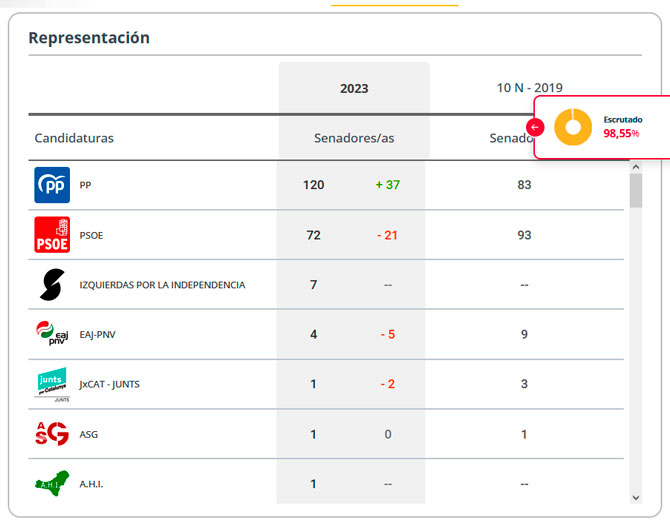This screenshot has height=527, width=670.
Task: Click the PSOE party logo
Action: click(52, 235)
